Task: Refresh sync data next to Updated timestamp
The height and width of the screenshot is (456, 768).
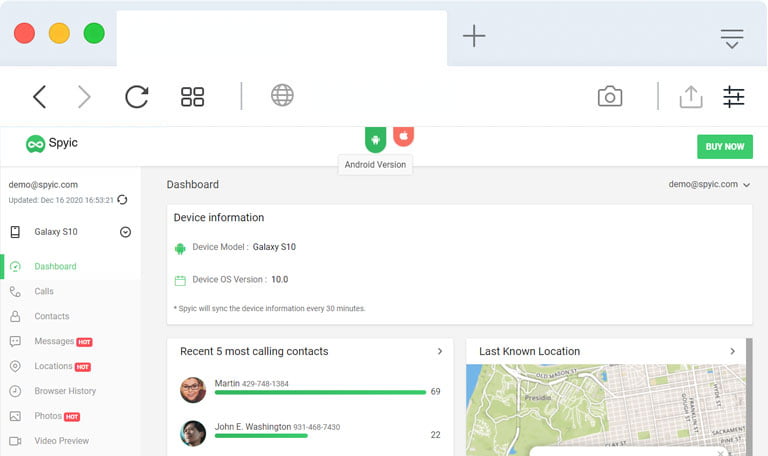Action: click(122, 199)
